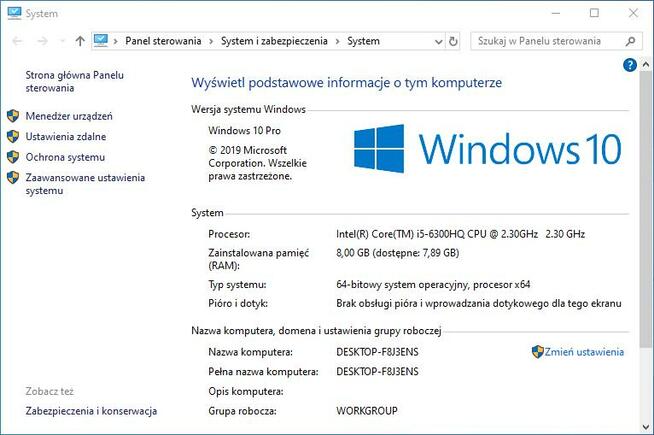Viewport: 654px width, 435px height.
Task: Click the Procesor: label
Action: pyautogui.click(x=229, y=234)
